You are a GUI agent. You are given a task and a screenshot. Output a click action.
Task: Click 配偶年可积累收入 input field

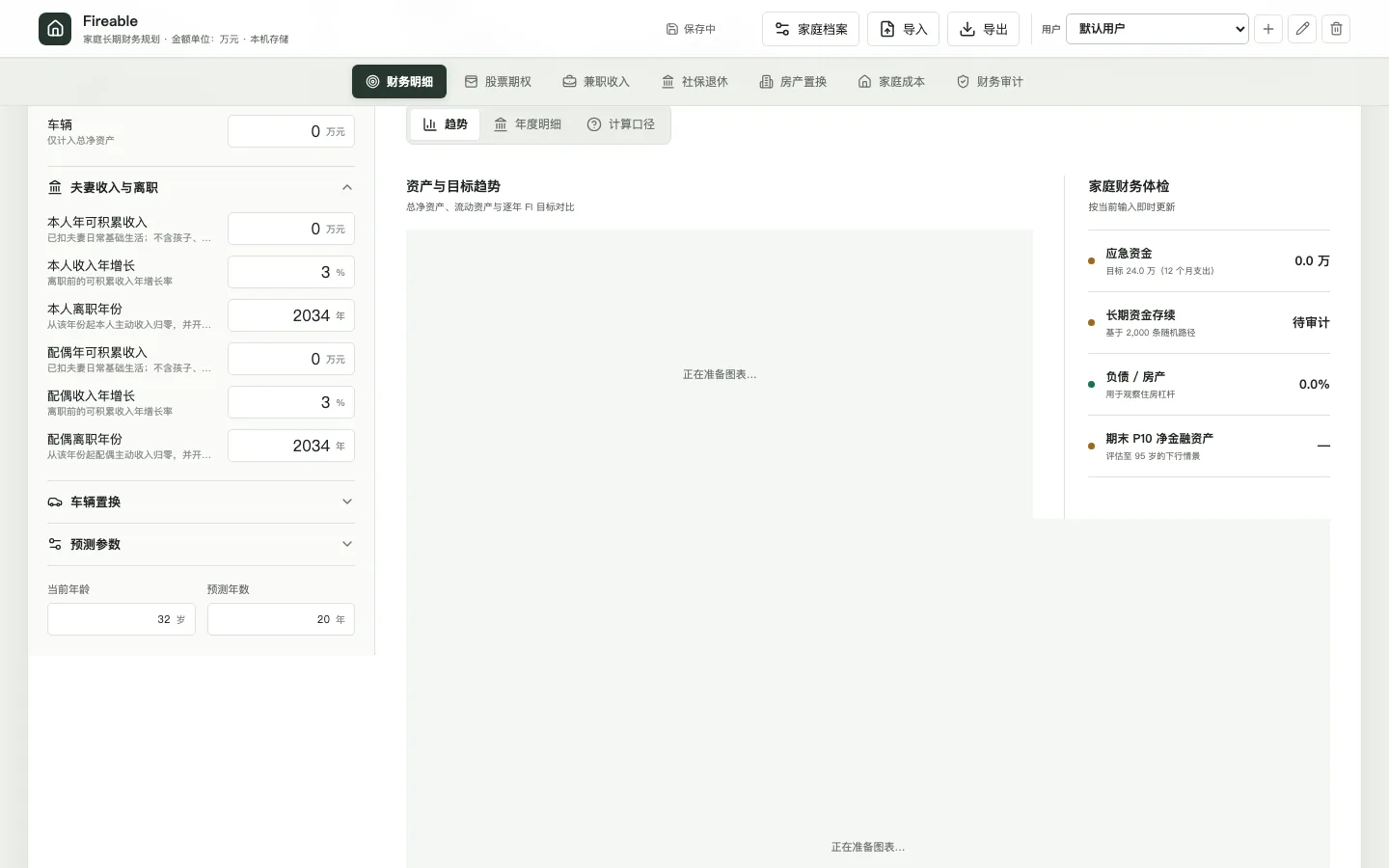(291, 359)
